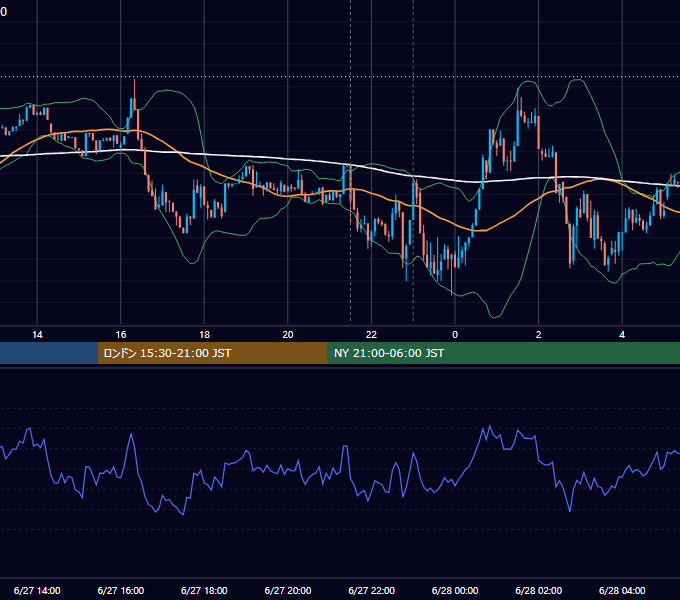Click the 2 hour label on upper axis
680x600 pixels.
coord(539,335)
